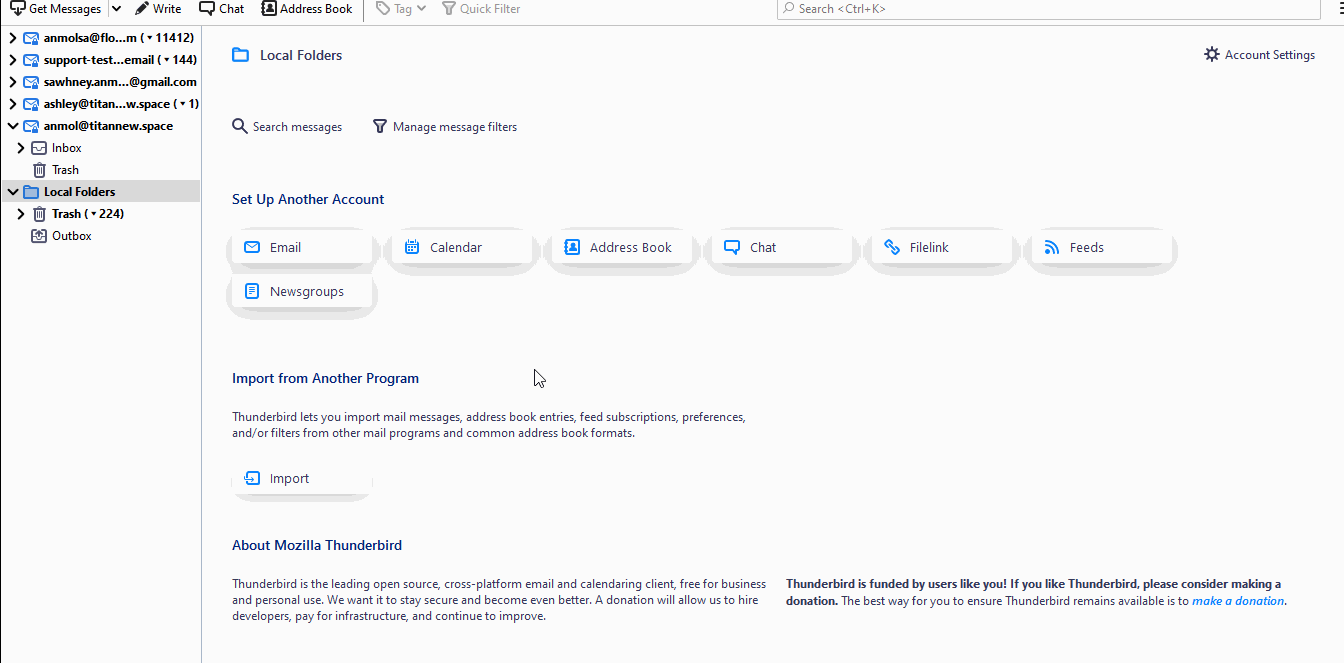This screenshot has width=1344, height=663.
Task: Open the Inbox folder of anmol@titannew.space
Action: point(101,148)
